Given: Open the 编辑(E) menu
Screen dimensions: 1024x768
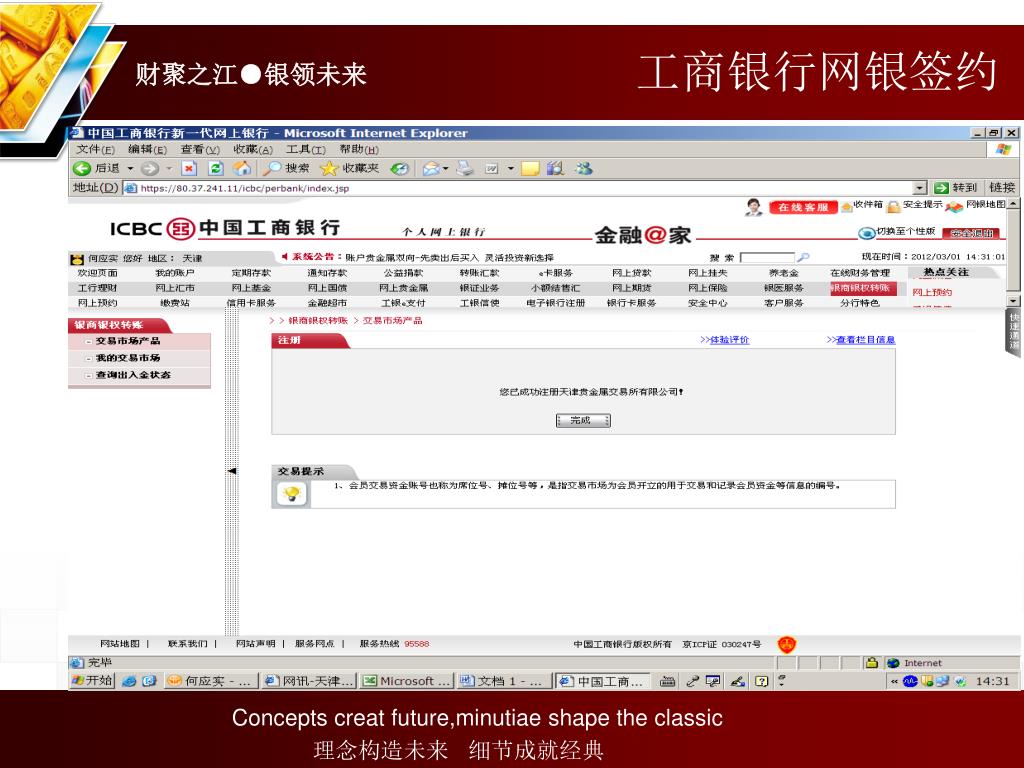Looking at the screenshot, I should click(x=148, y=150).
